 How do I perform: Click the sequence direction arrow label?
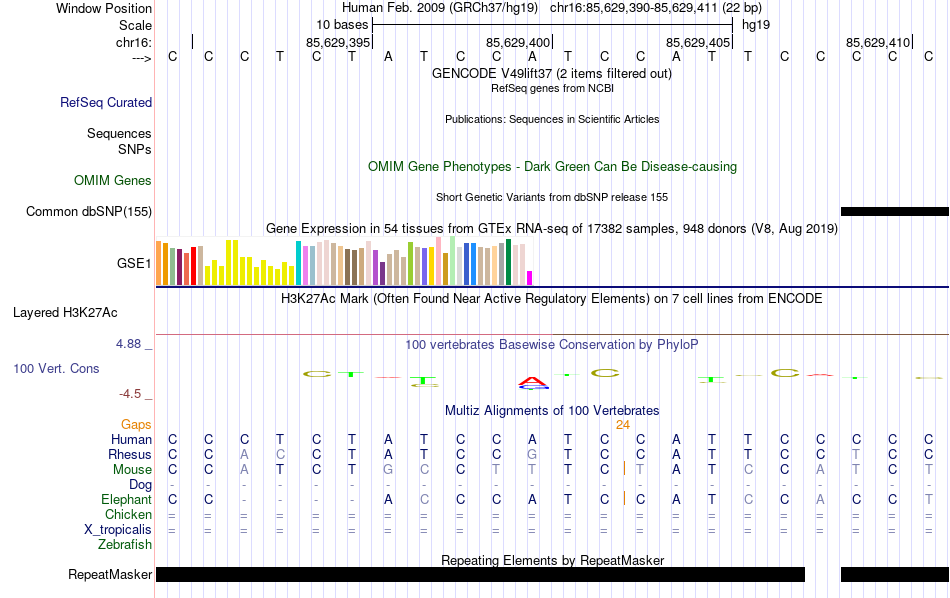pos(142,58)
